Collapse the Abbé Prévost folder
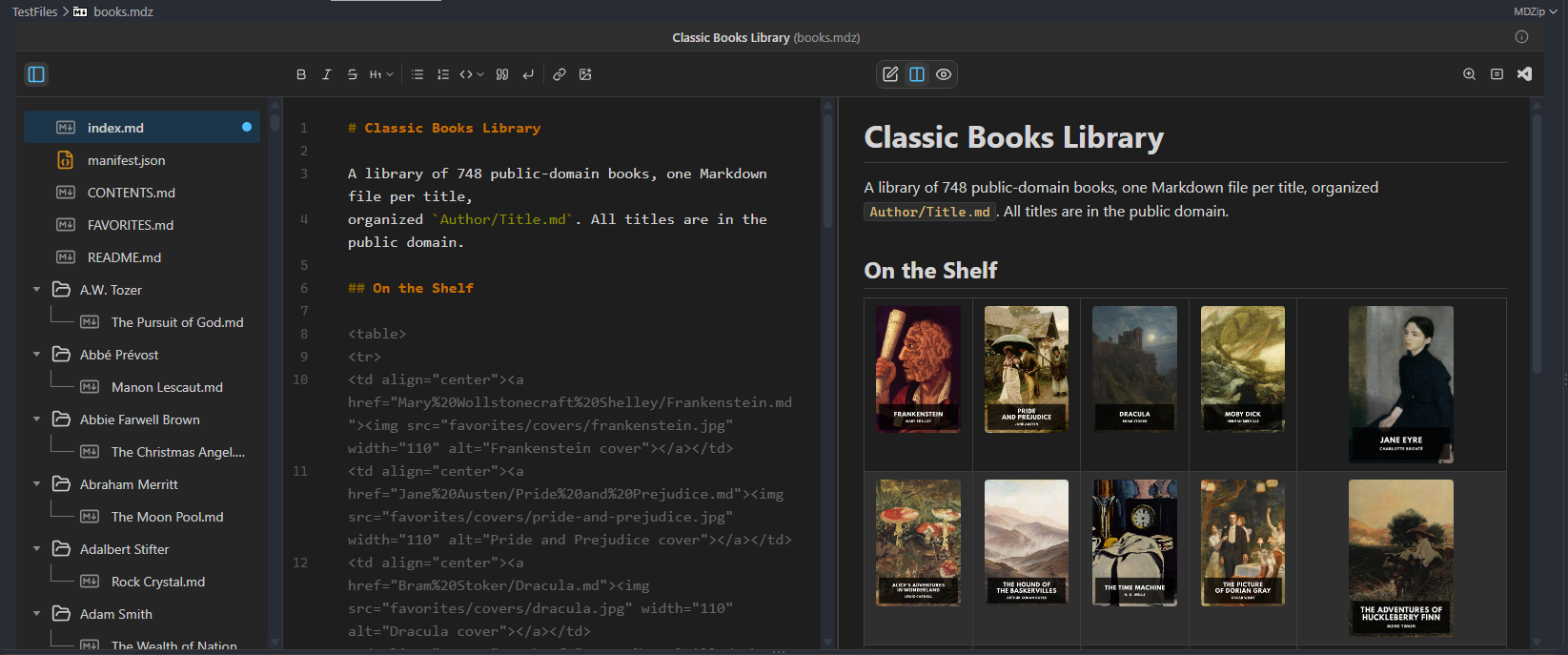 37,355
